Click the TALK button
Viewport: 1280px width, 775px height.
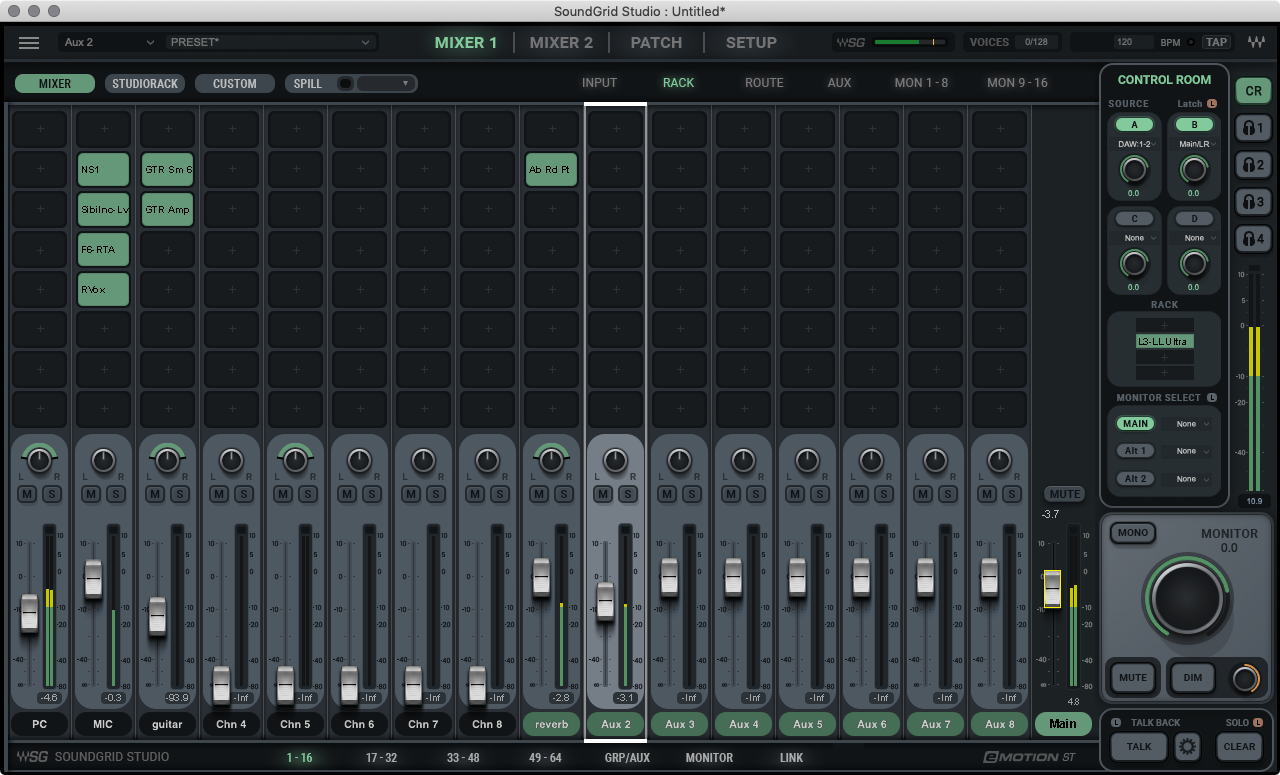click(1139, 746)
